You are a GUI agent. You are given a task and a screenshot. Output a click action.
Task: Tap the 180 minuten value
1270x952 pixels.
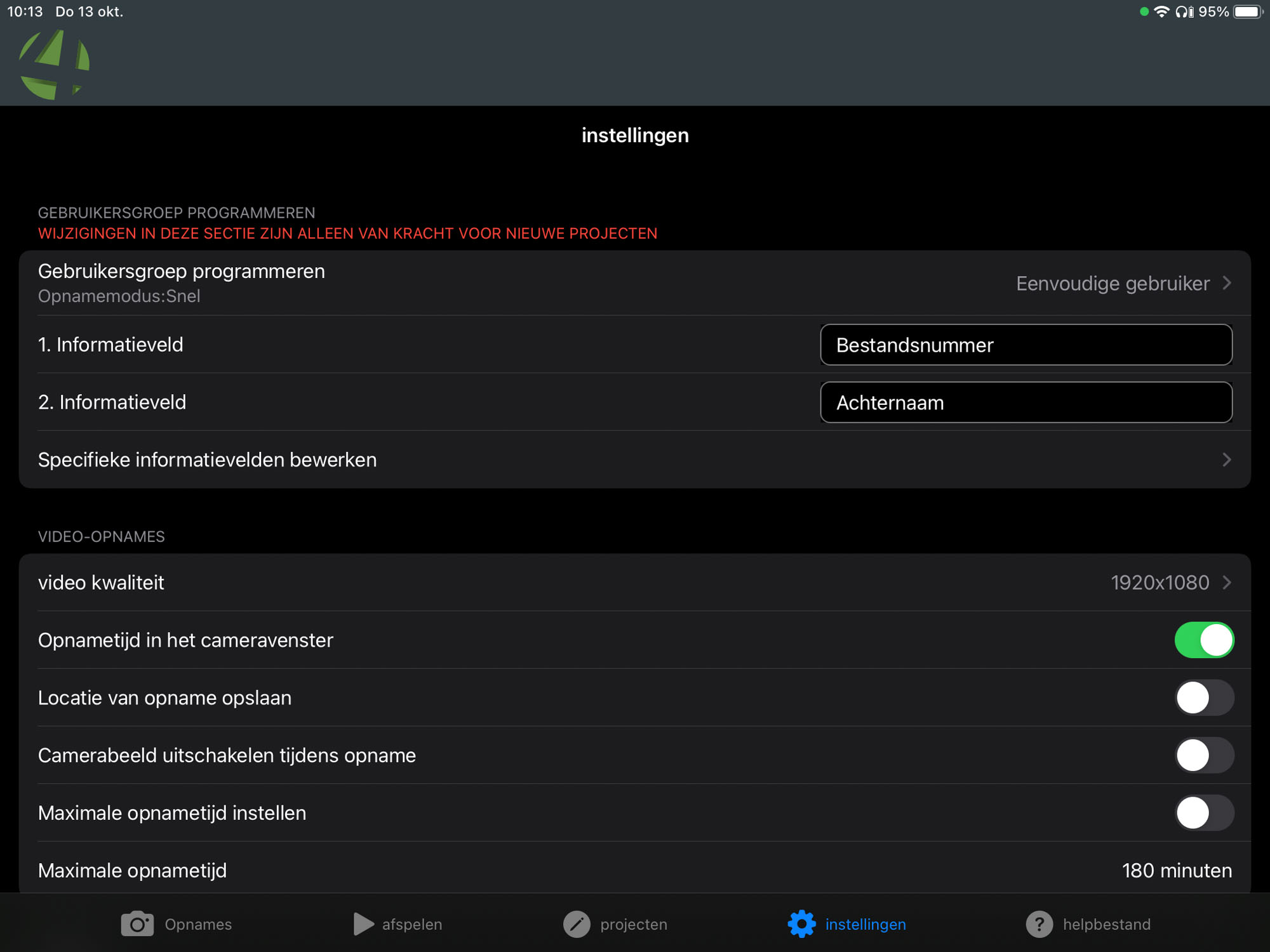coord(1176,870)
